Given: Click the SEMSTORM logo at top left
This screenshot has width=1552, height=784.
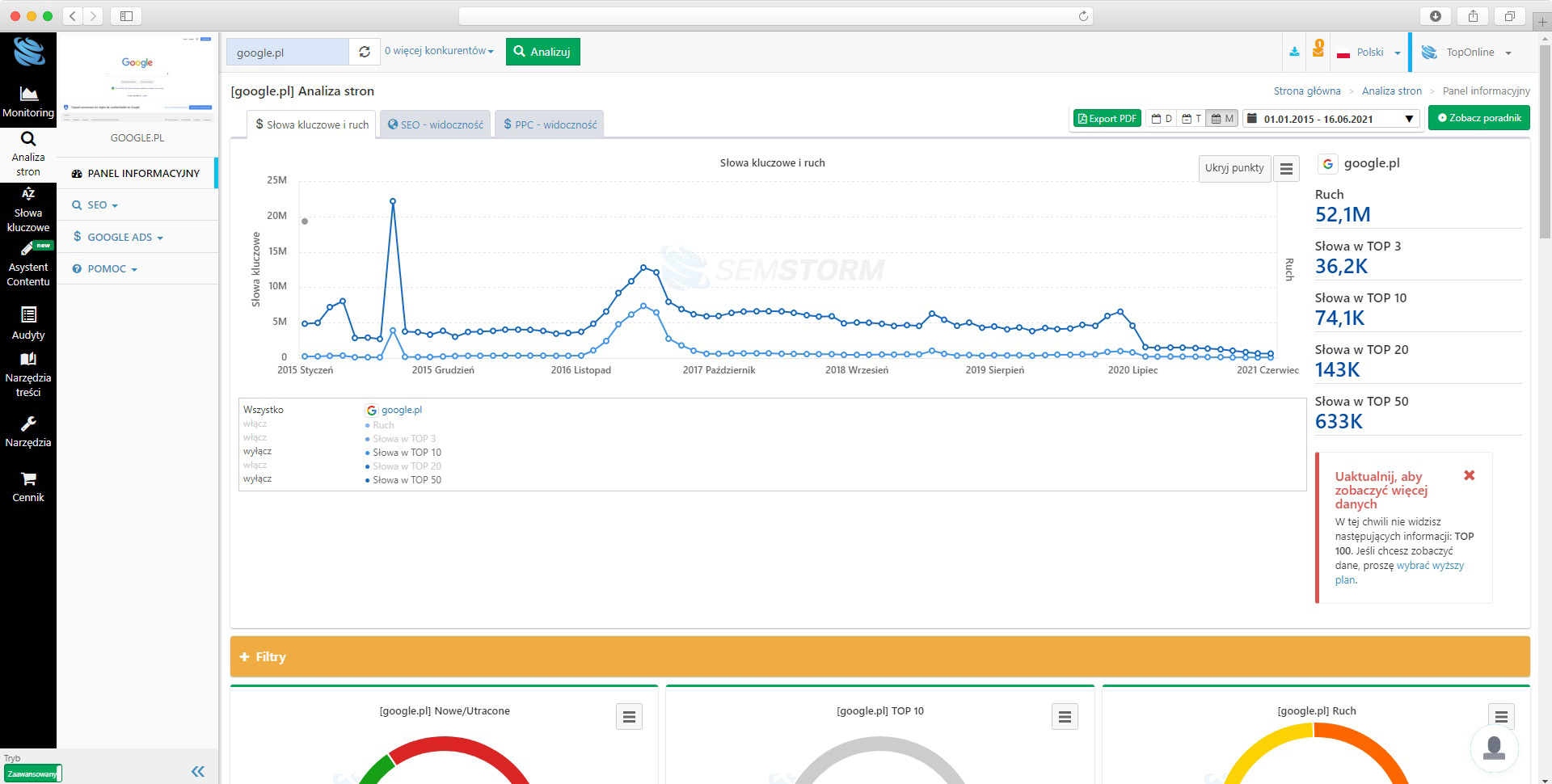Looking at the screenshot, I should (29, 53).
